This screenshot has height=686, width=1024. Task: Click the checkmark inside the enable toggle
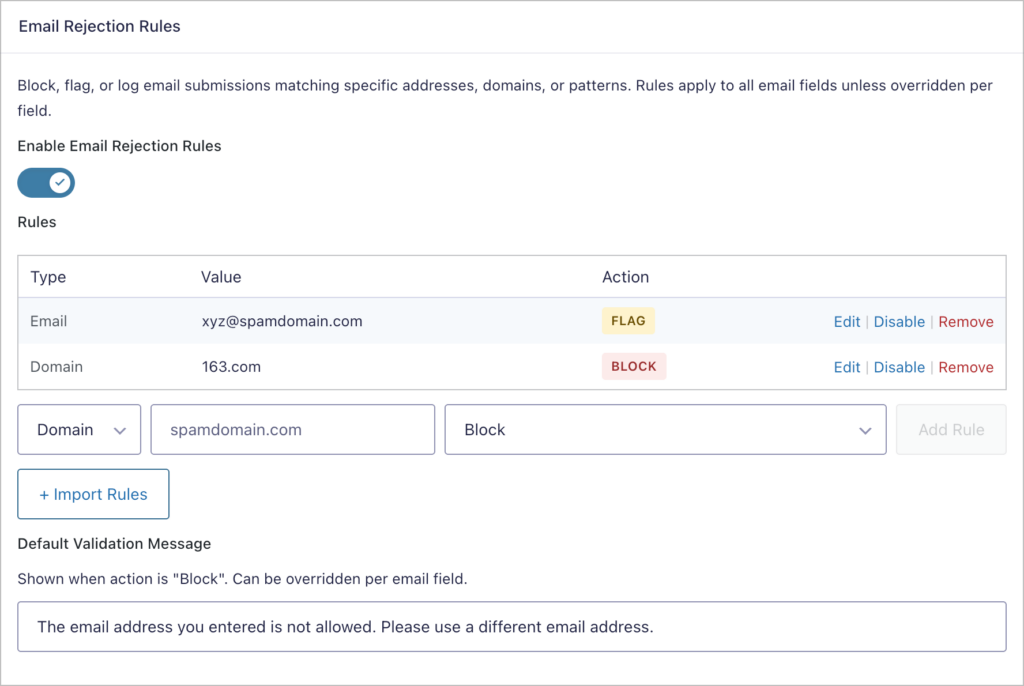point(59,182)
